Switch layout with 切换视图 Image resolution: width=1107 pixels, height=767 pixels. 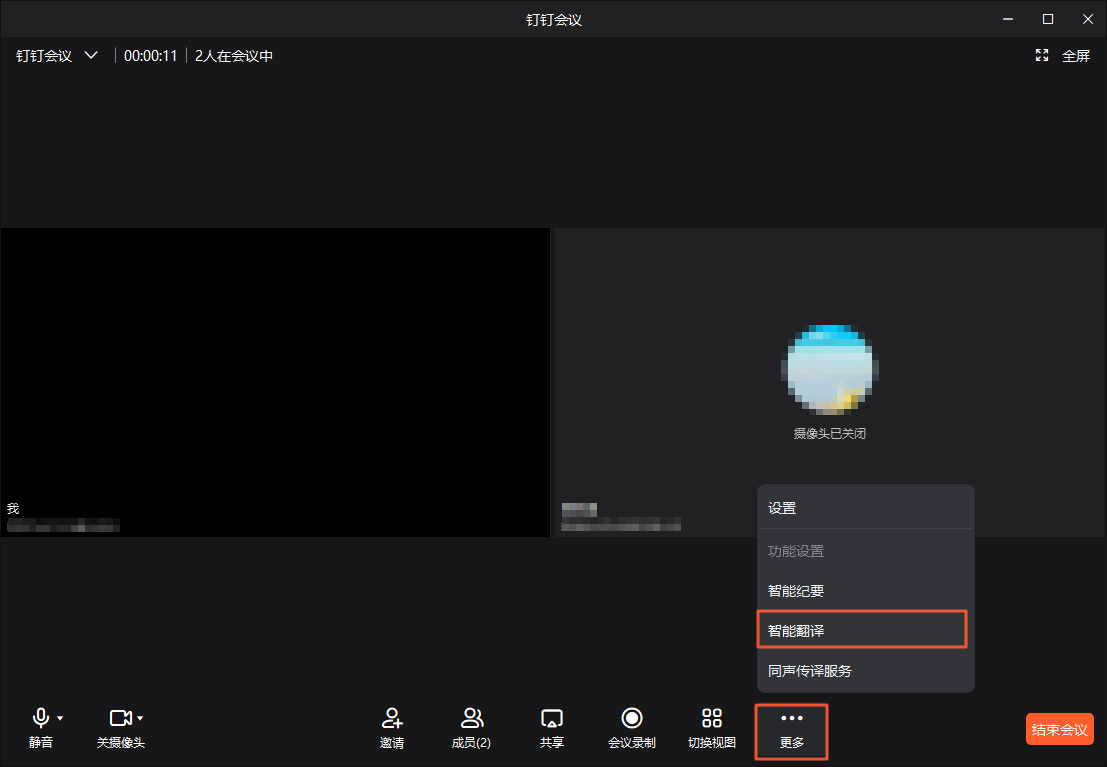[712, 728]
